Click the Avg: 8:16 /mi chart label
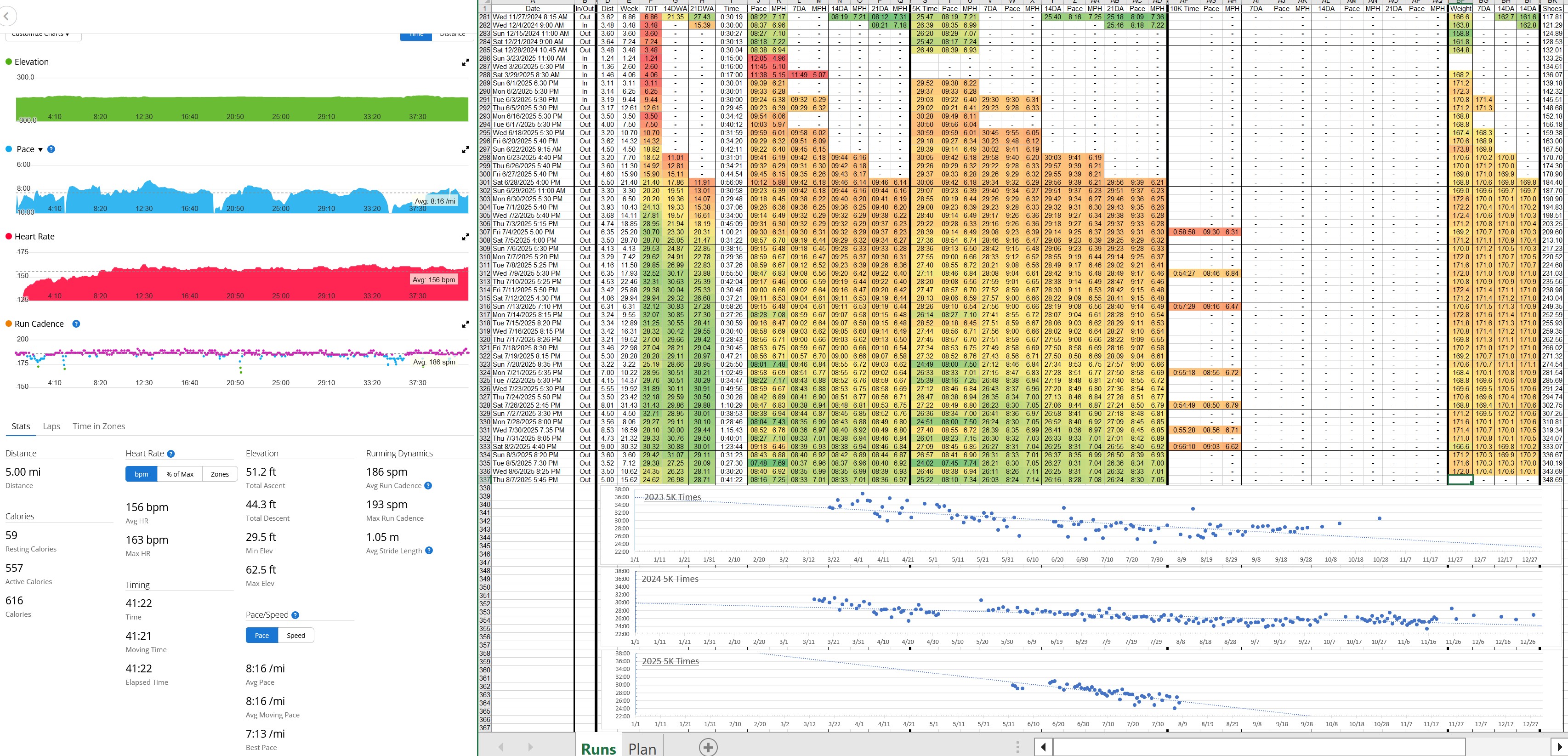 point(435,201)
